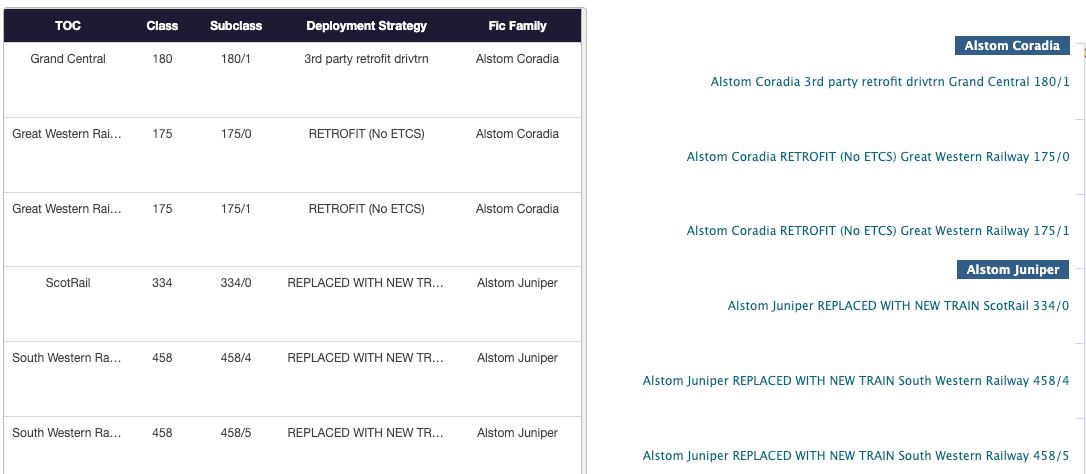This screenshot has height=474, width=1086.
Task: Select the 3rd party retrofit drivtrn cell
Action: (x=366, y=59)
